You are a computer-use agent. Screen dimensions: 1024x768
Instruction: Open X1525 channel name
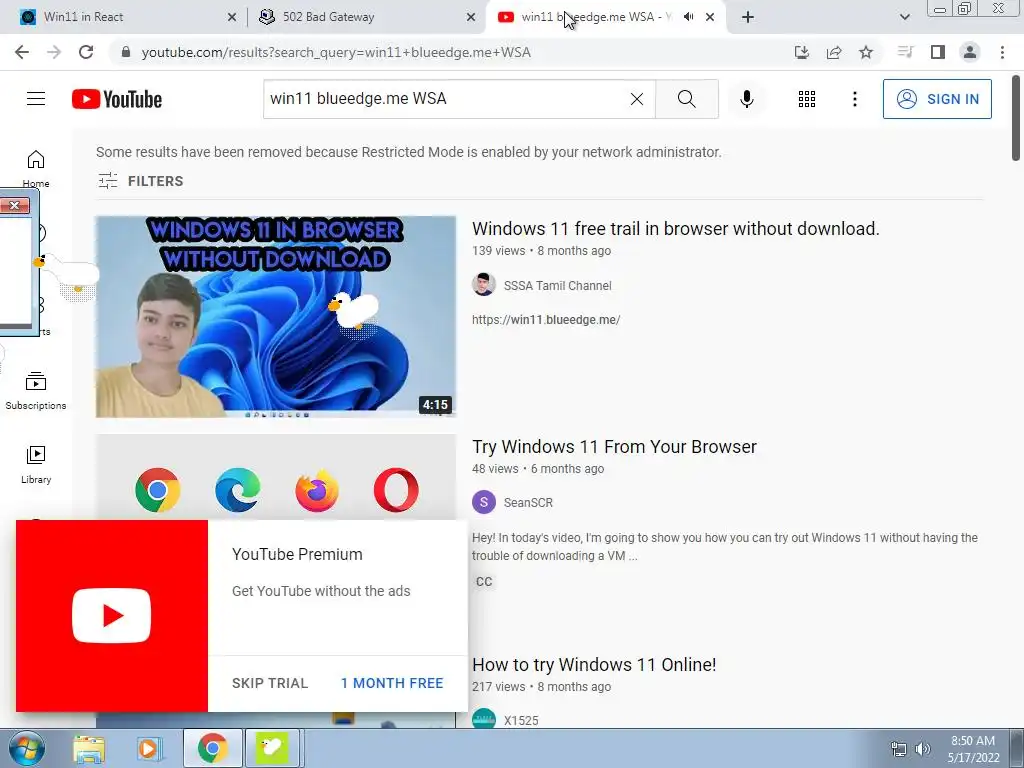521,720
